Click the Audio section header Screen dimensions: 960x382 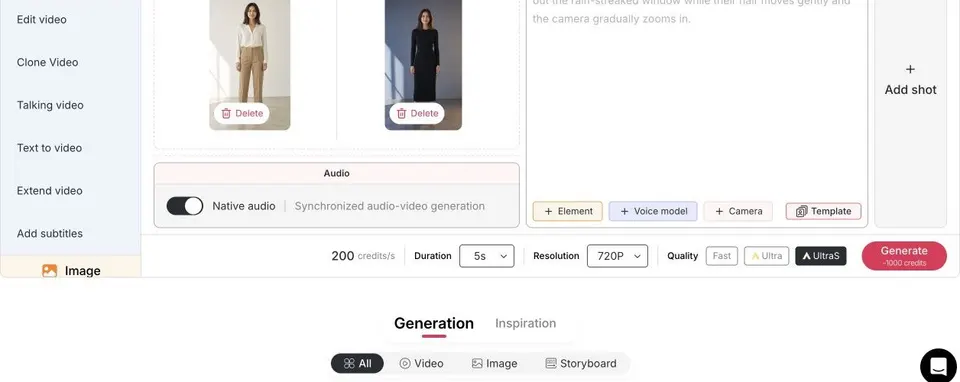pyautogui.click(x=337, y=173)
